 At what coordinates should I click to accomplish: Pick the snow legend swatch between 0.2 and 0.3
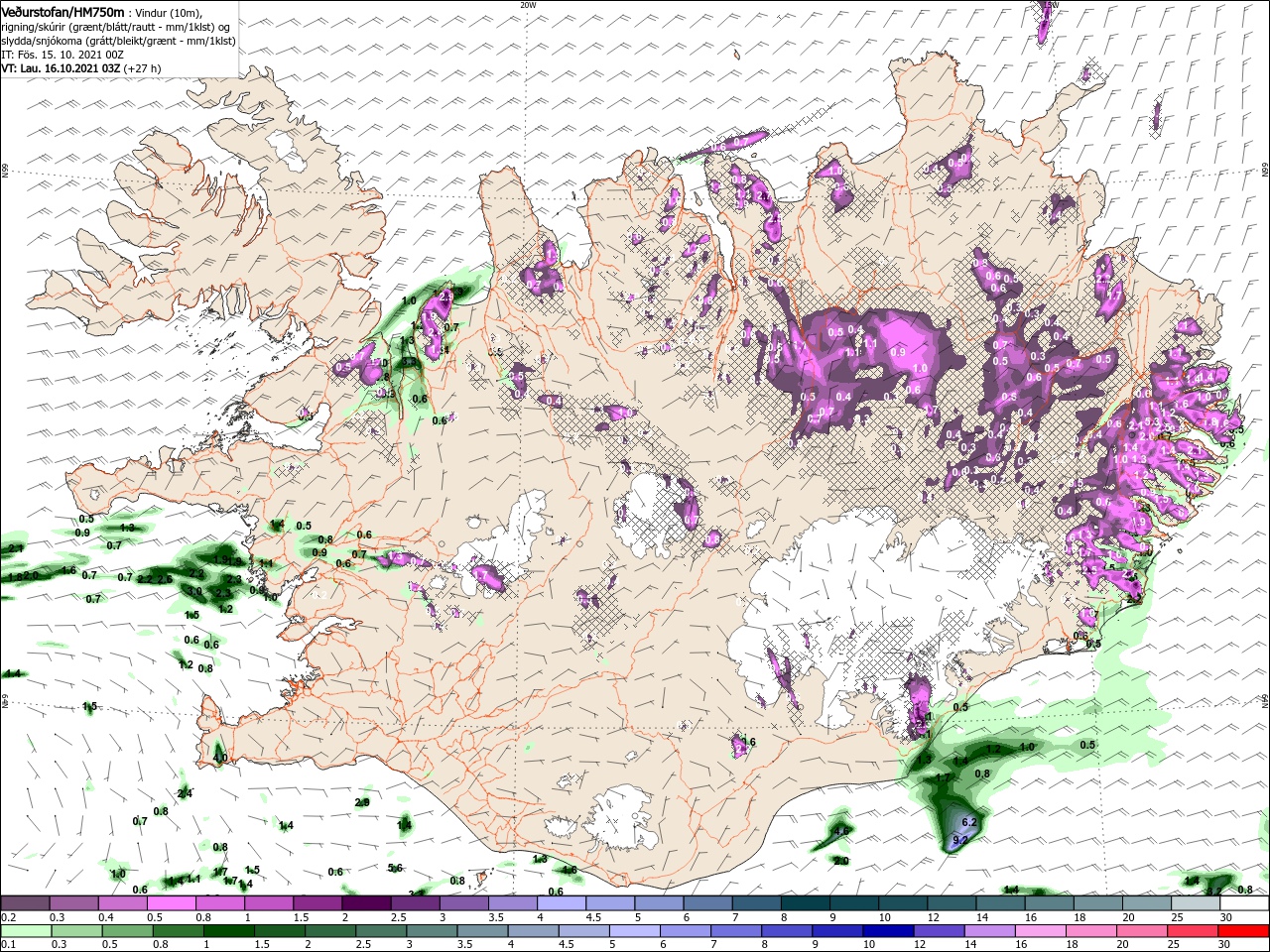pyautogui.click(x=25, y=903)
